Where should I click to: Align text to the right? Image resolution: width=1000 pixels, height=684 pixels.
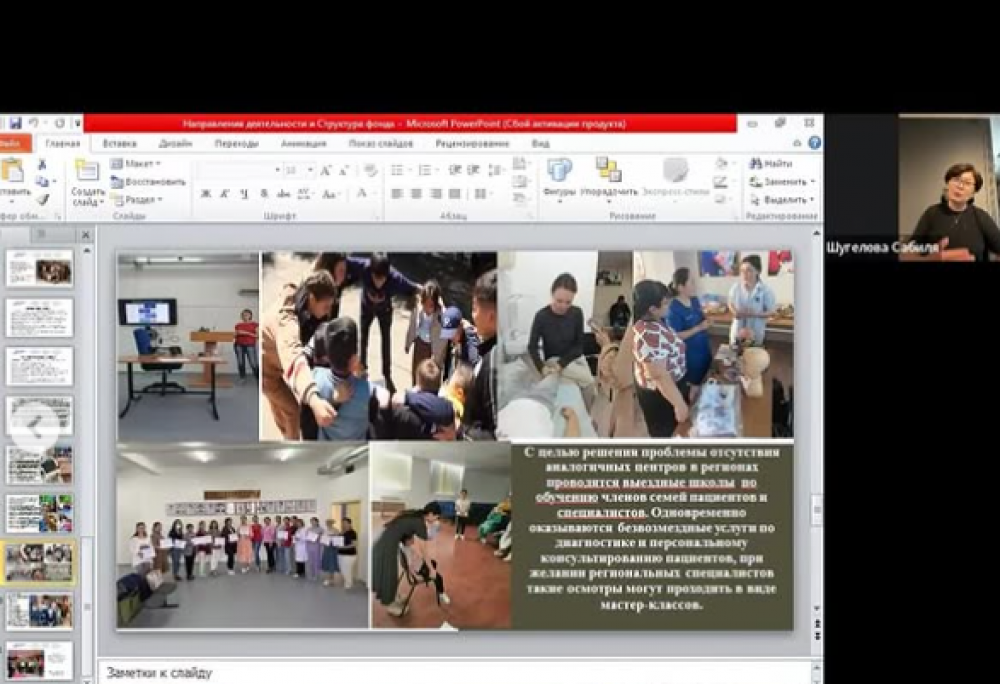pos(436,193)
